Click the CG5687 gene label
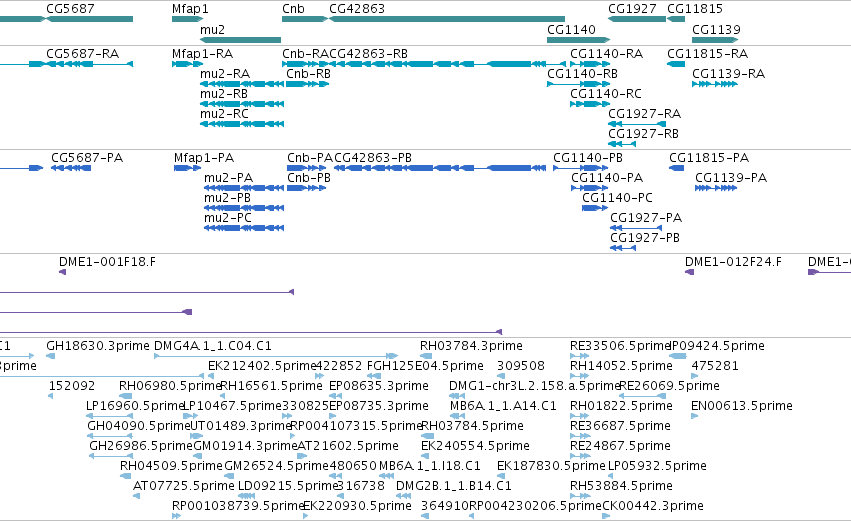This screenshot has width=851, height=521. coord(70,9)
